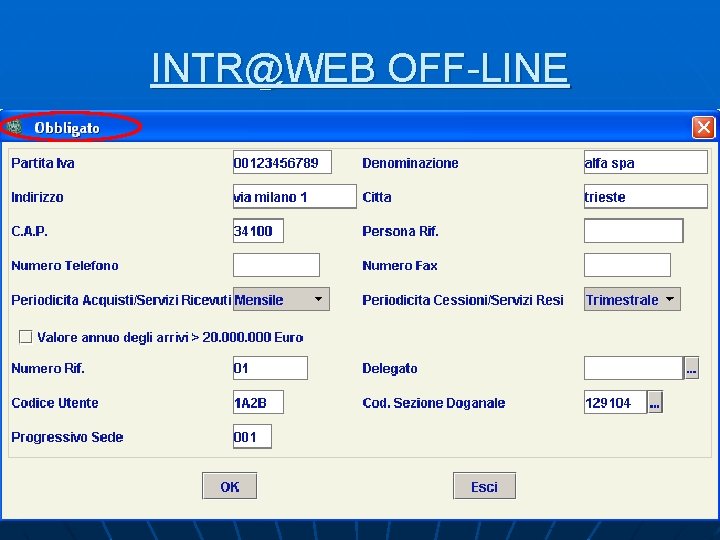Click the Esci button
Viewport: 720px width, 540px height.
[x=484, y=486]
